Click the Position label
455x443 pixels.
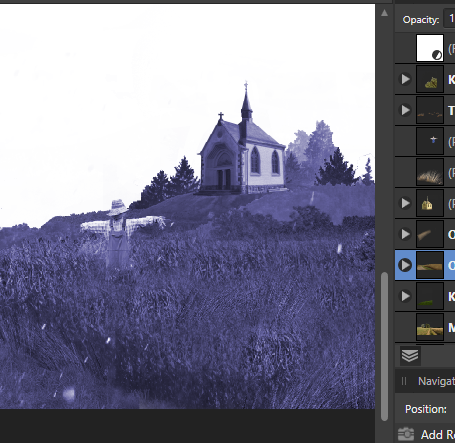coord(426,409)
